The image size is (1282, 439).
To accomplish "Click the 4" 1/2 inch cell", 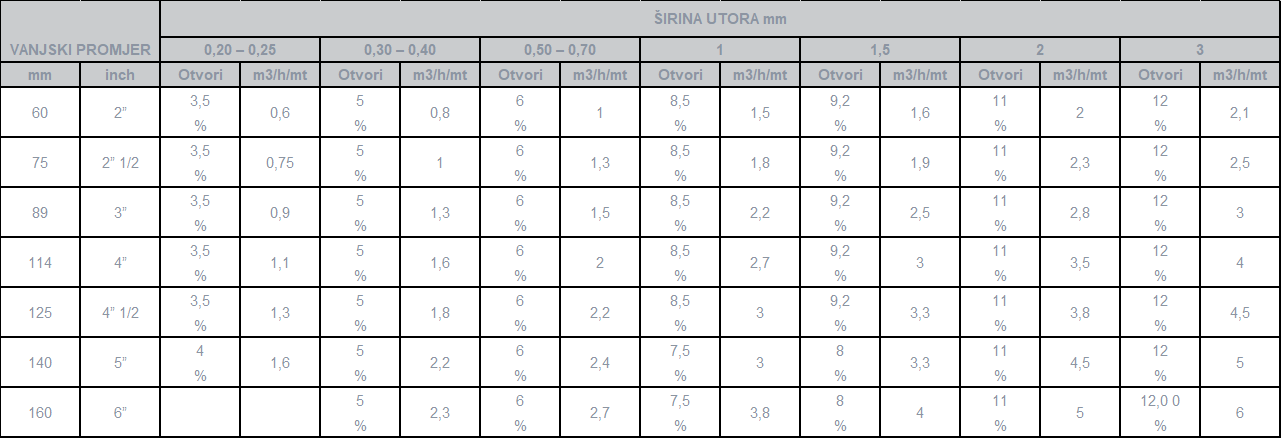I will coord(120,313).
